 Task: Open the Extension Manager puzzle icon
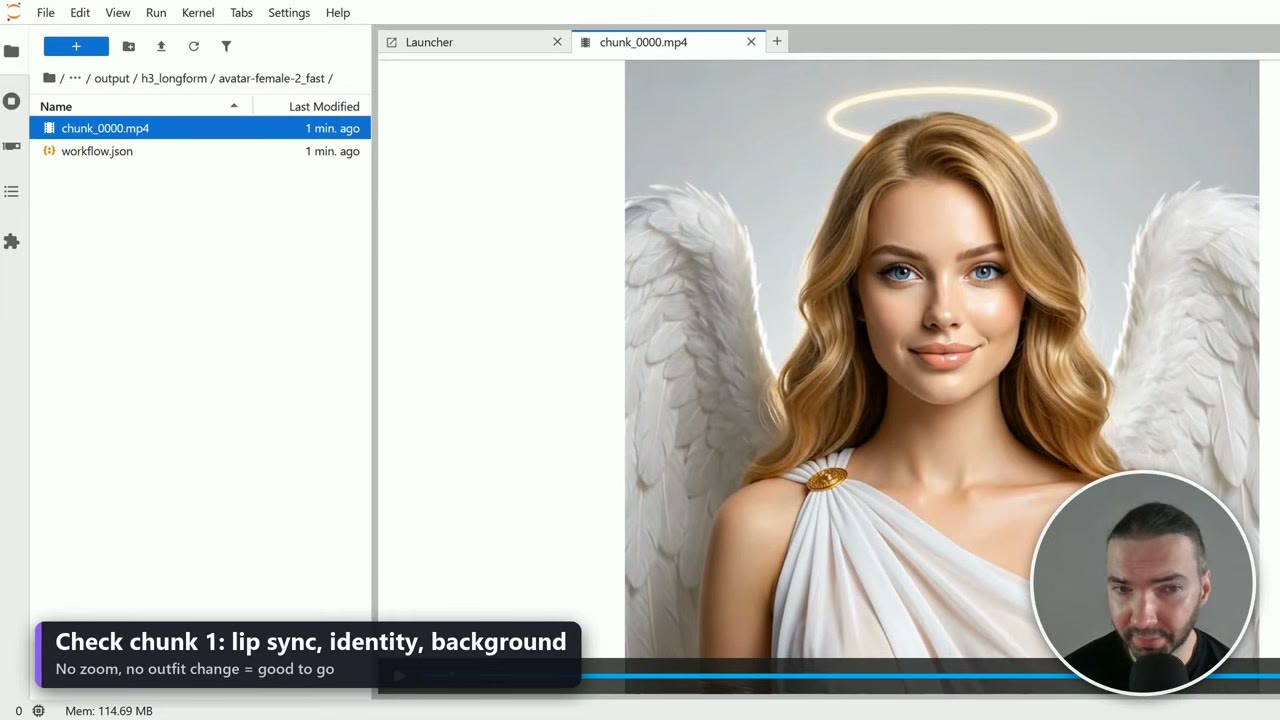(12, 241)
